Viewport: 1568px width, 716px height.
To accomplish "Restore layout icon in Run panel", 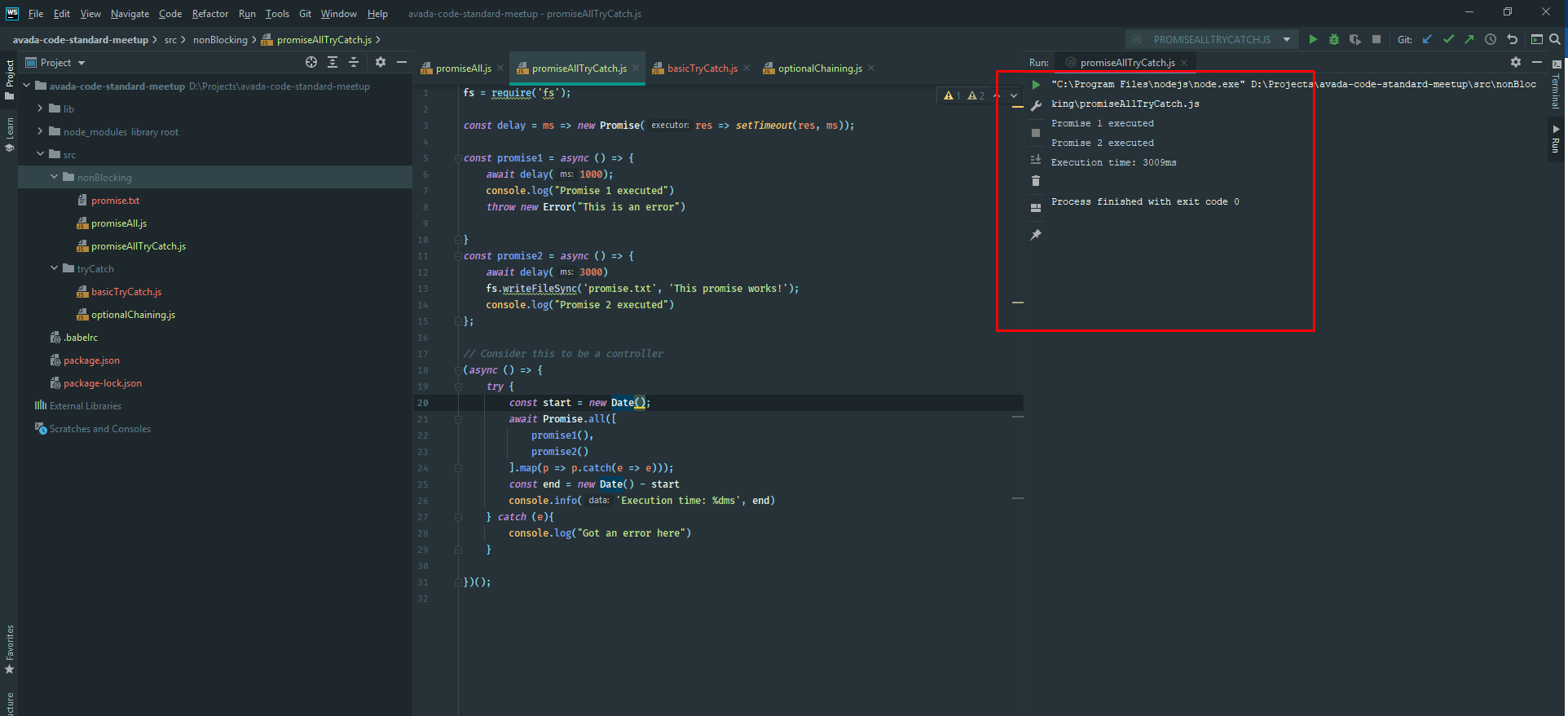I will (x=1036, y=208).
